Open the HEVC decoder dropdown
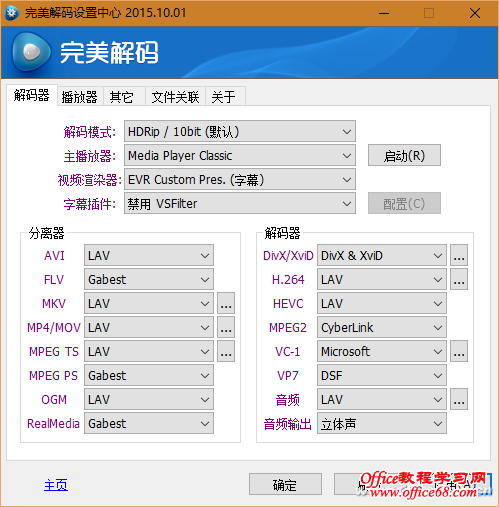 coord(382,303)
